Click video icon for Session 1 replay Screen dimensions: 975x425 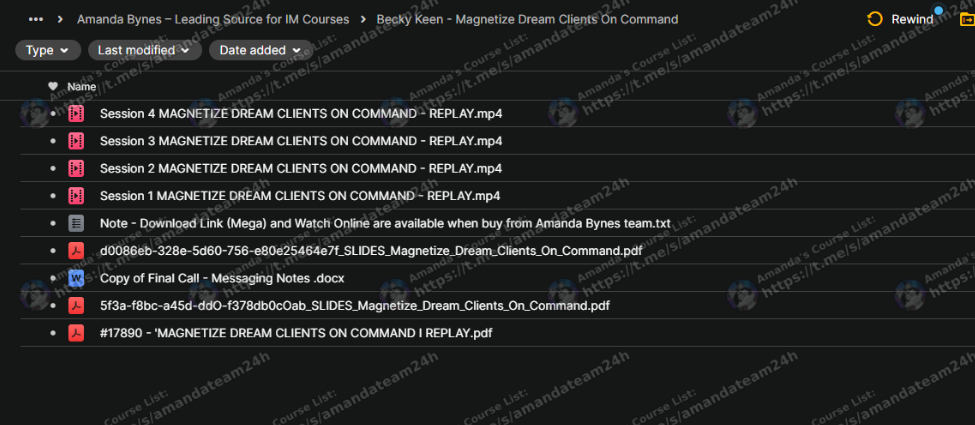76,196
